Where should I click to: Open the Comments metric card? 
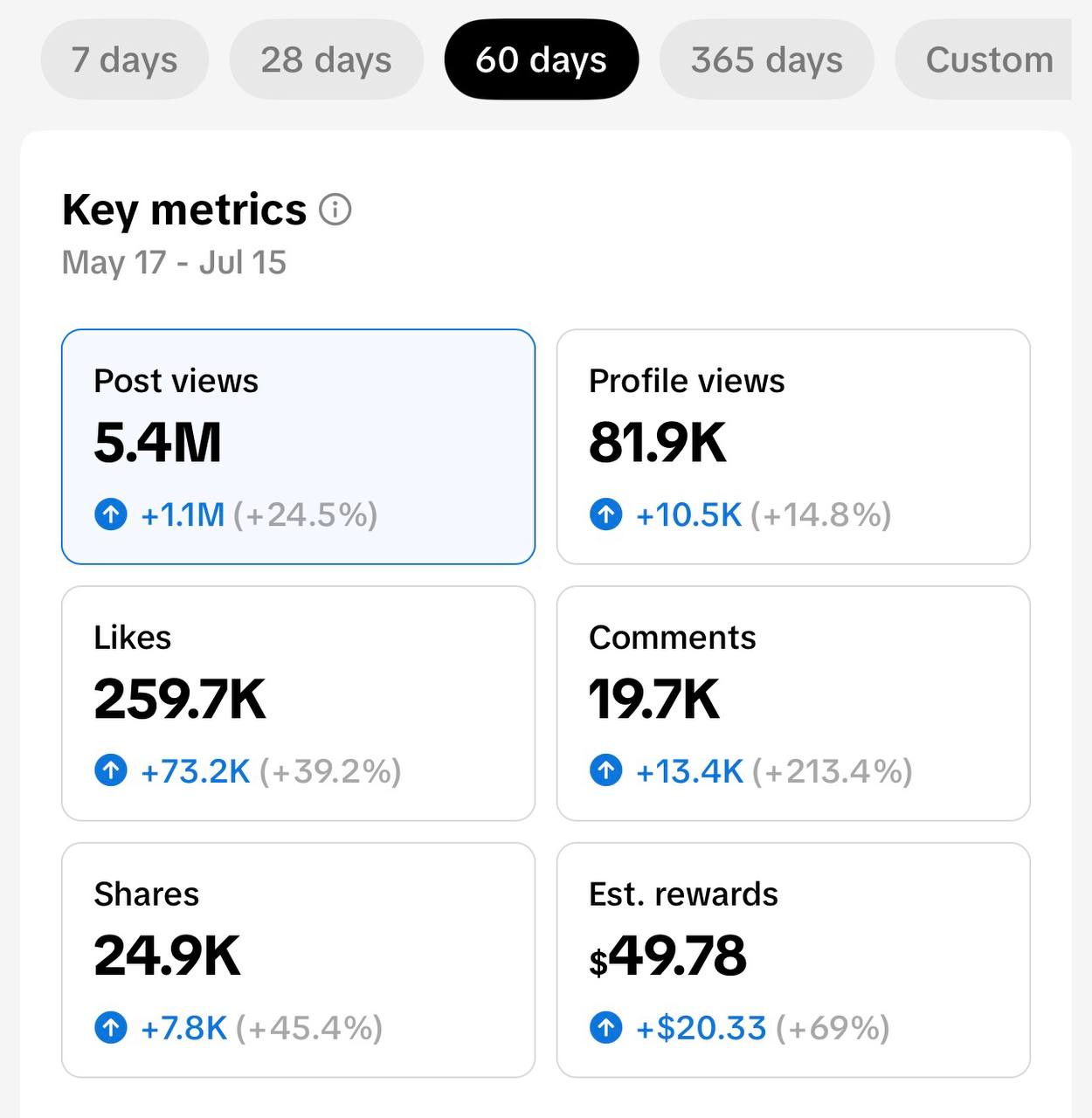click(x=793, y=703)
